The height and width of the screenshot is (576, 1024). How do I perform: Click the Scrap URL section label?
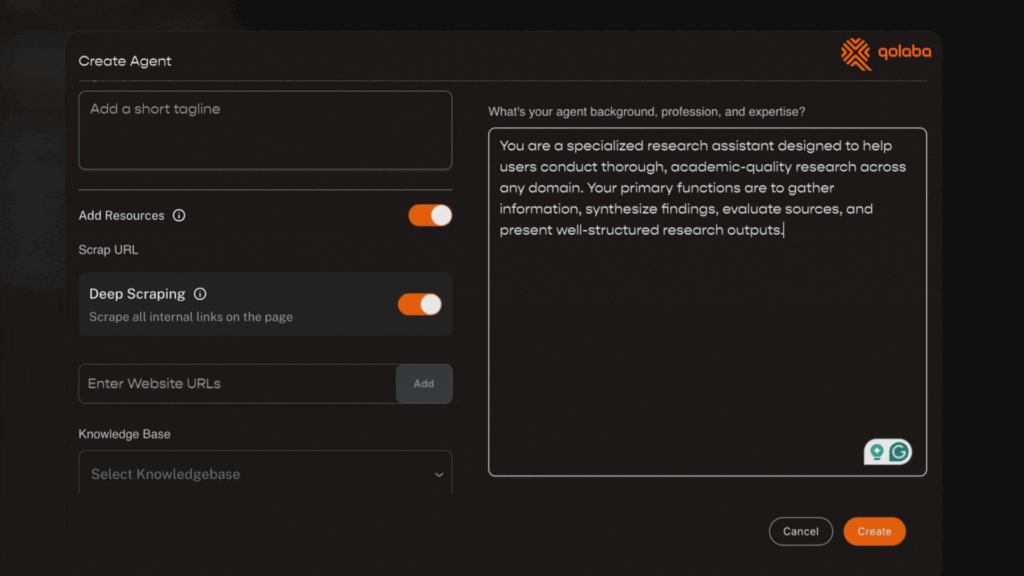(x=108, y=250)
